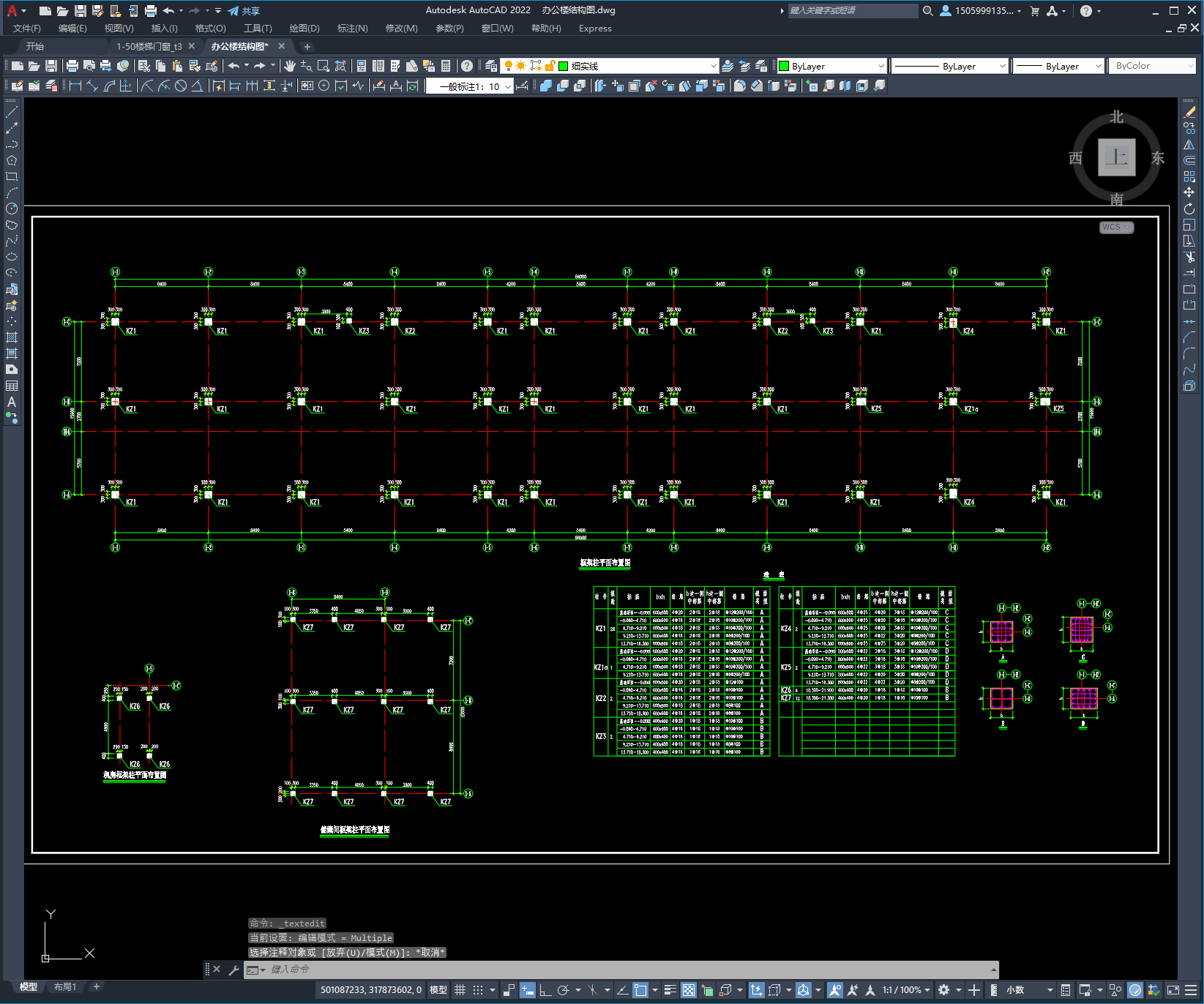Toggle the drawing grid display
This screenshot has width=1204, height=1004.
(460, 990)
